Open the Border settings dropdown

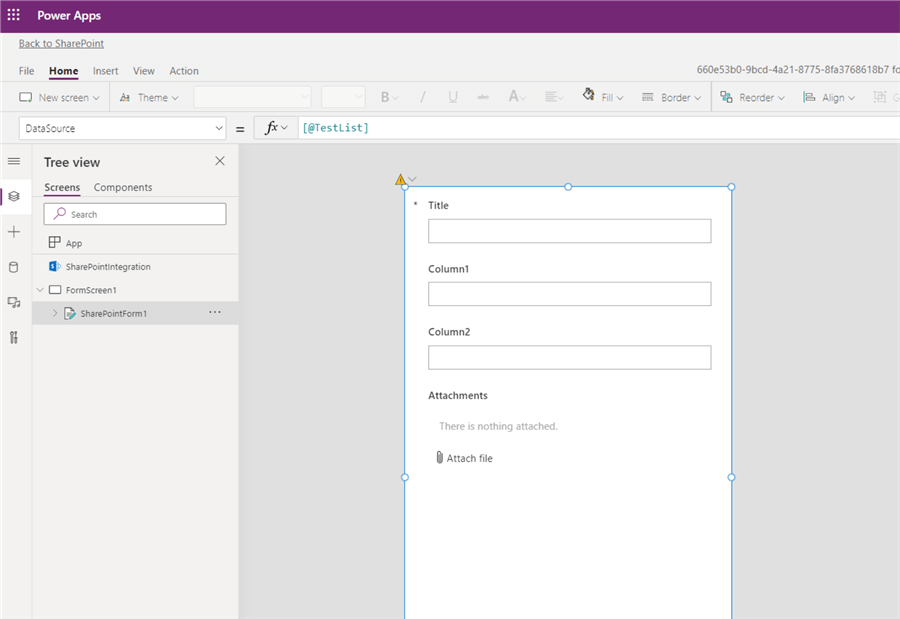pos(671,98)
